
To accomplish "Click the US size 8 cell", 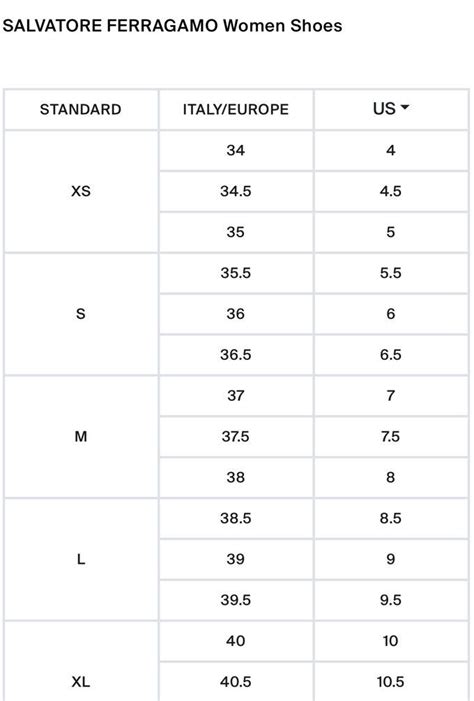I will coord(391,477).
